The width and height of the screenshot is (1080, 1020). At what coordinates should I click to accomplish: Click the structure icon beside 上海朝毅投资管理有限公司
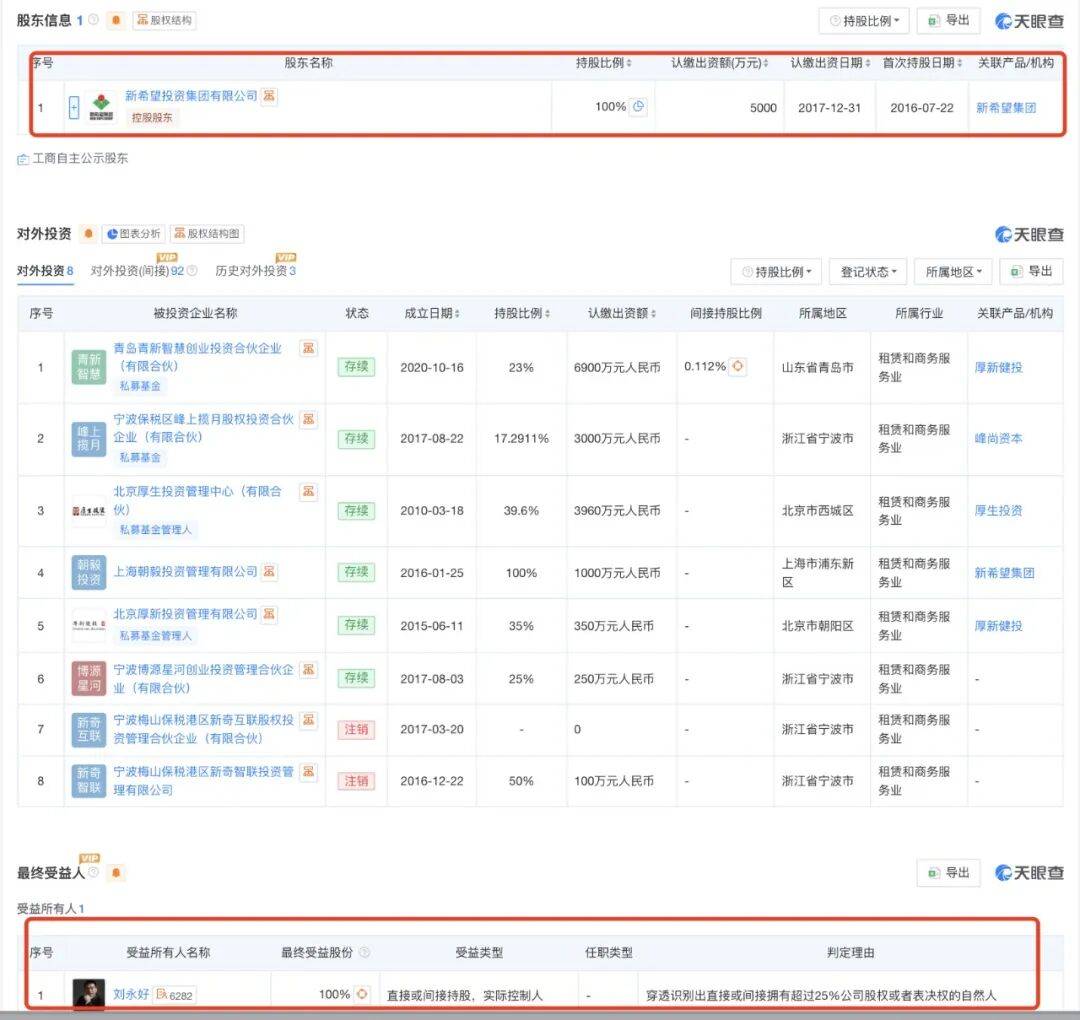click(269, 572)
